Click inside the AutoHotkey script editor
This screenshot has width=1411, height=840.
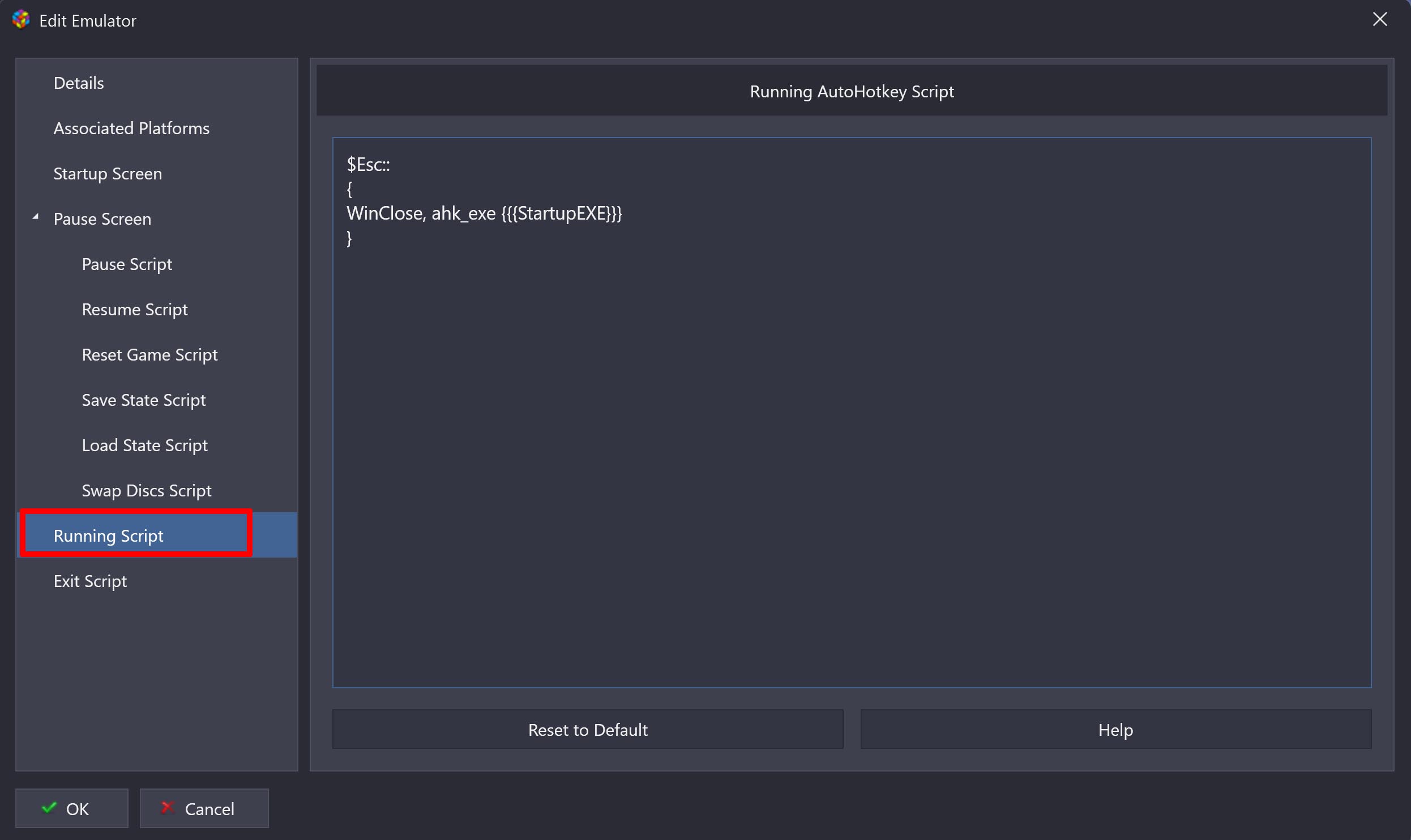pos(852,413)
